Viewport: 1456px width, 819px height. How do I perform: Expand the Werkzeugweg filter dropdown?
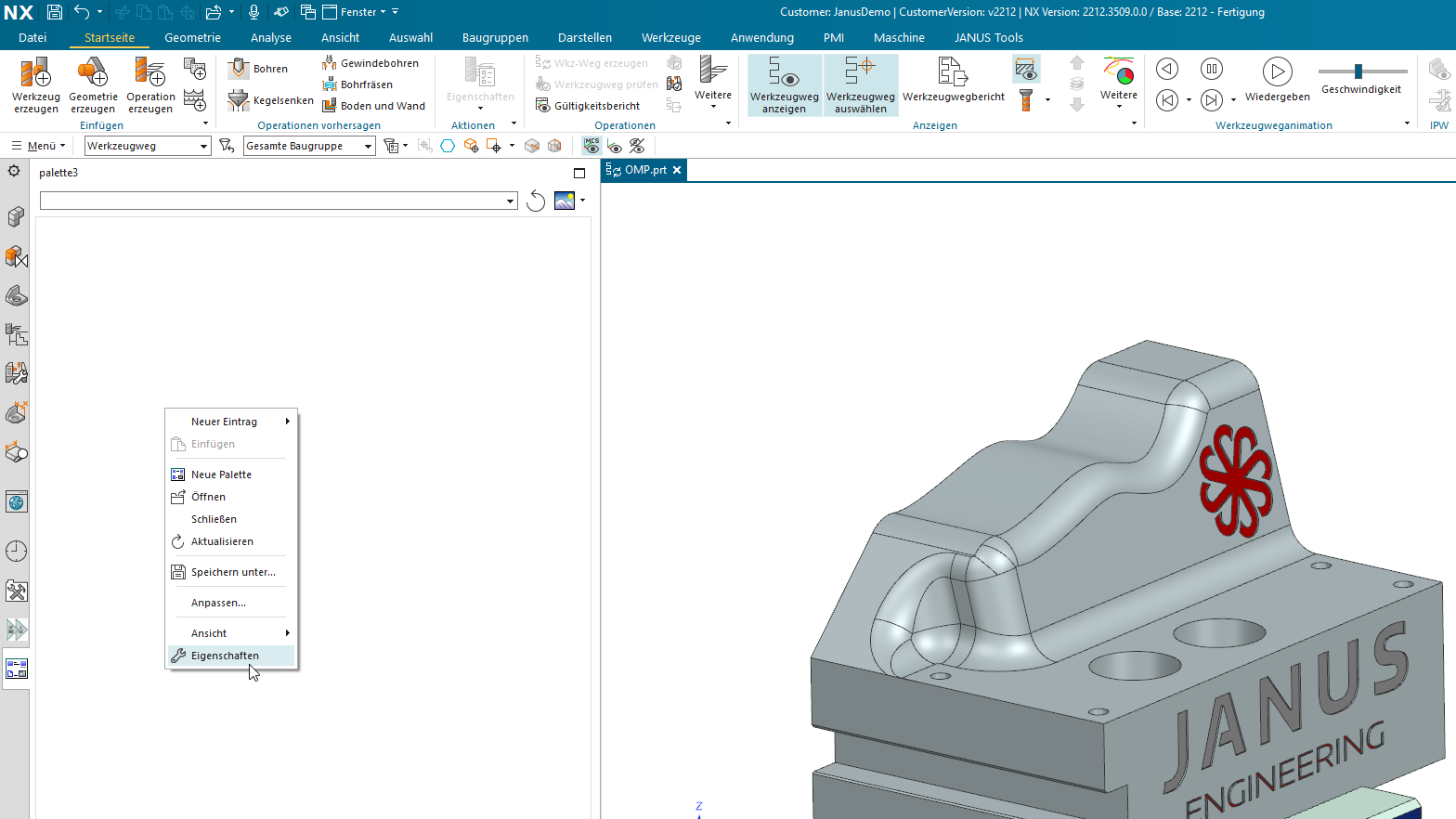(148, 146)
